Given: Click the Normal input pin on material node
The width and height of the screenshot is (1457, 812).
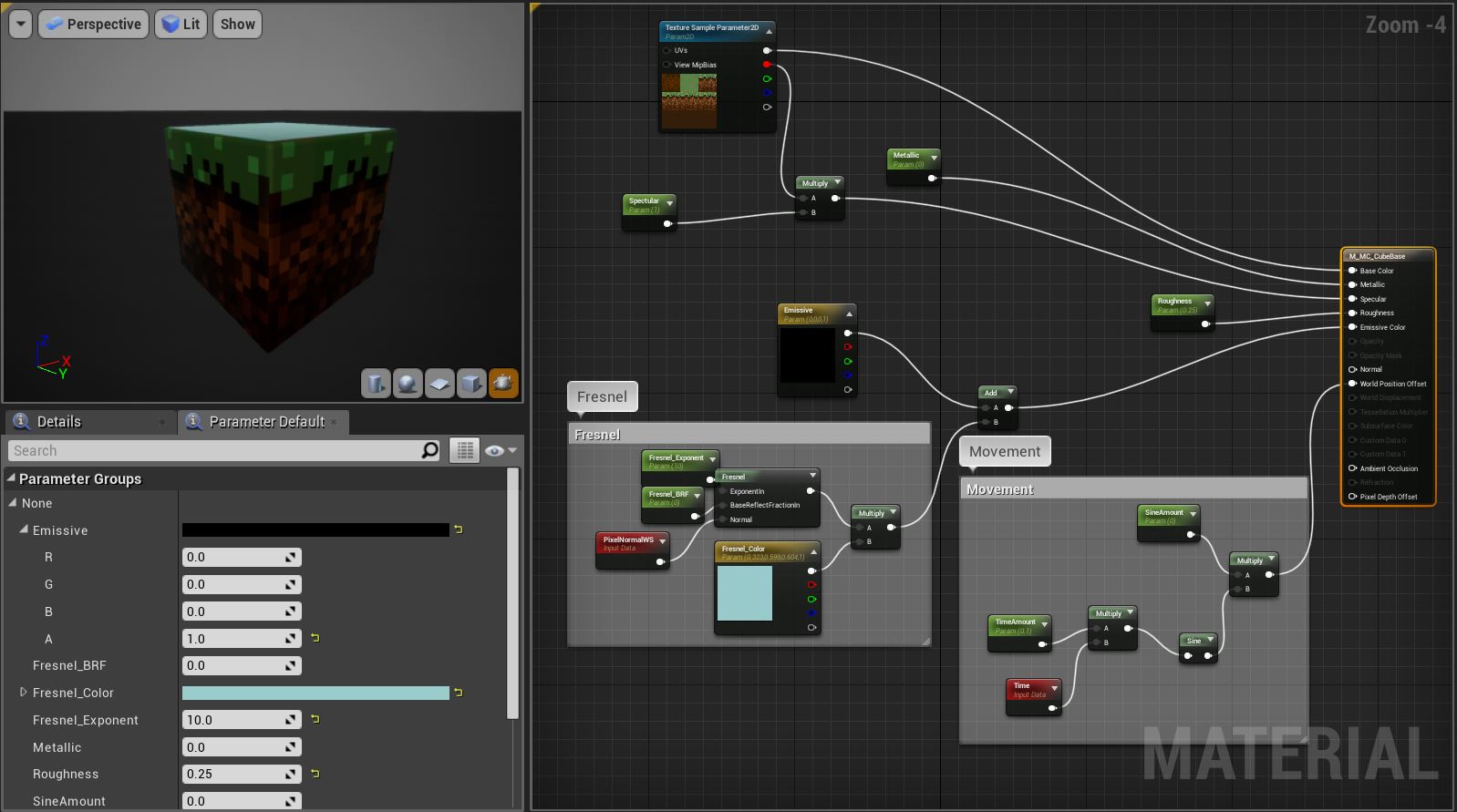Looking at the screenshot, I should [1352, 369].
